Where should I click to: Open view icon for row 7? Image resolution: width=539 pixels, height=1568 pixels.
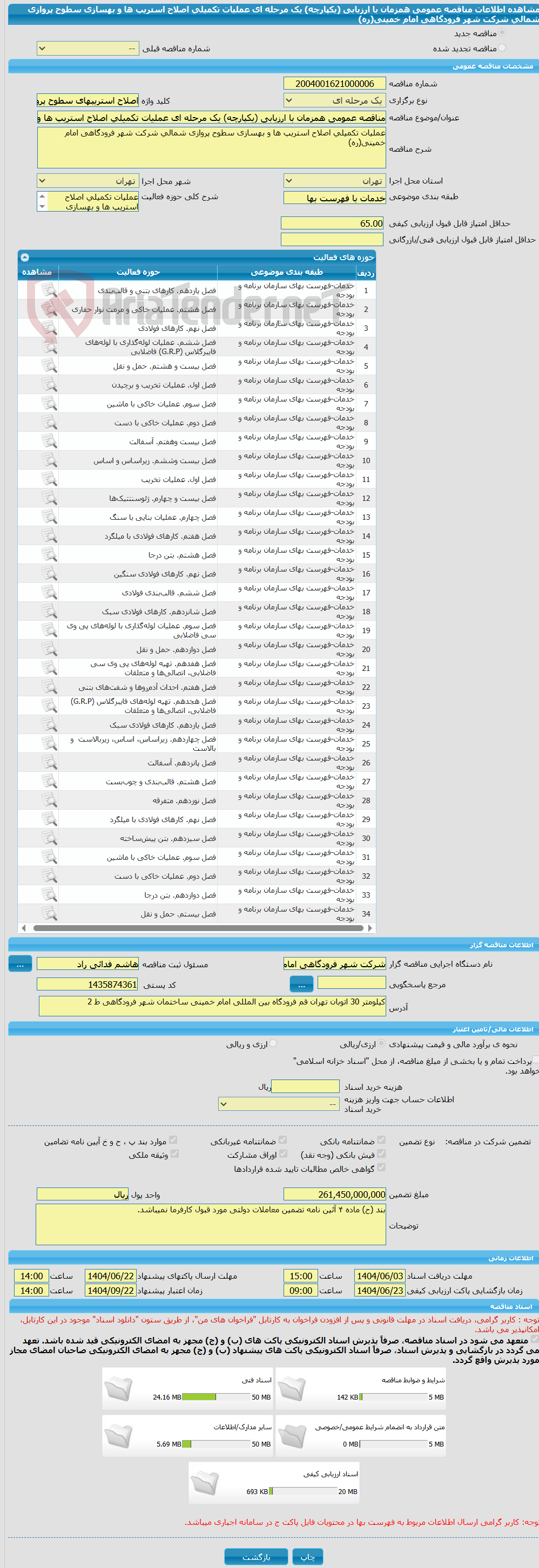(49, 404)
